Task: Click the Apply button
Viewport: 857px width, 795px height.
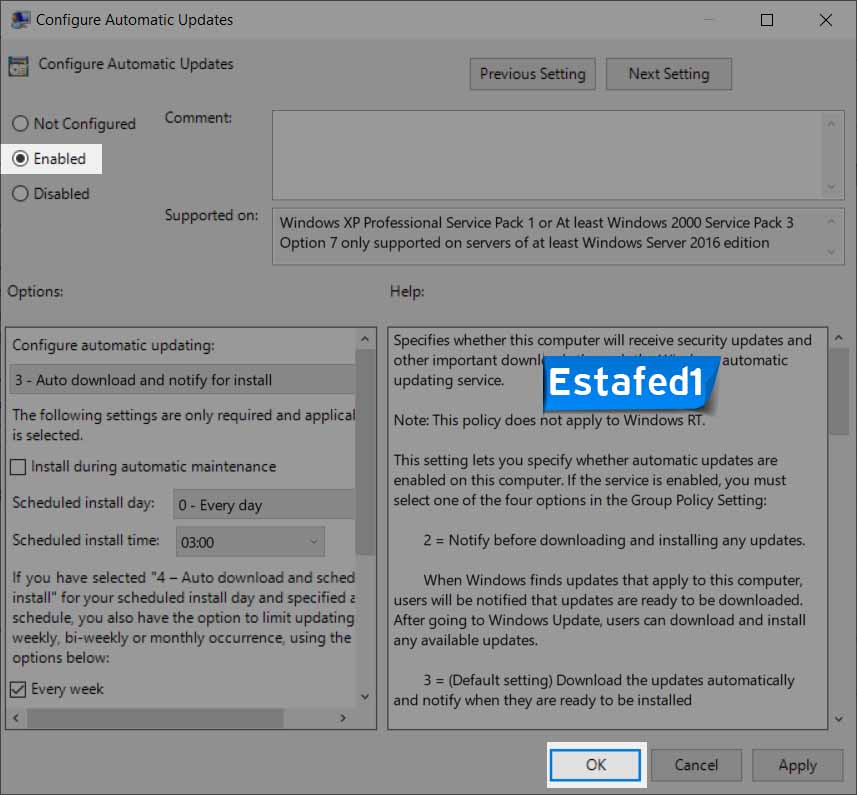Action: pyautogui.click(x=797, y=765)
